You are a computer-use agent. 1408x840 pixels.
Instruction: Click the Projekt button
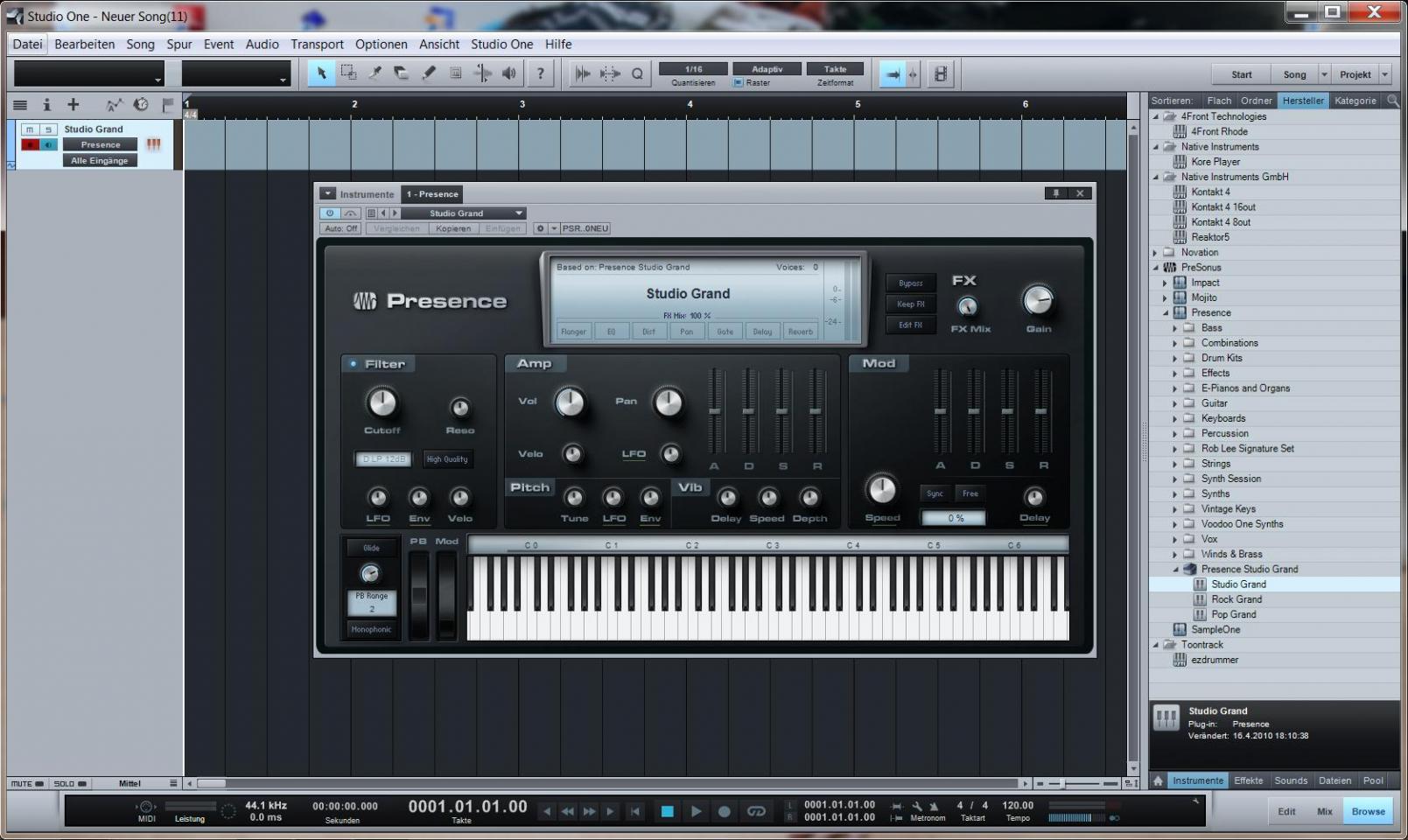pos(1355,74)
